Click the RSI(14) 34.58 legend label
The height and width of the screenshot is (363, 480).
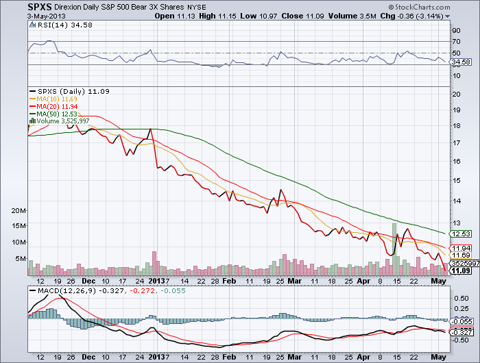pyautogui.click(x=65, y=25)
